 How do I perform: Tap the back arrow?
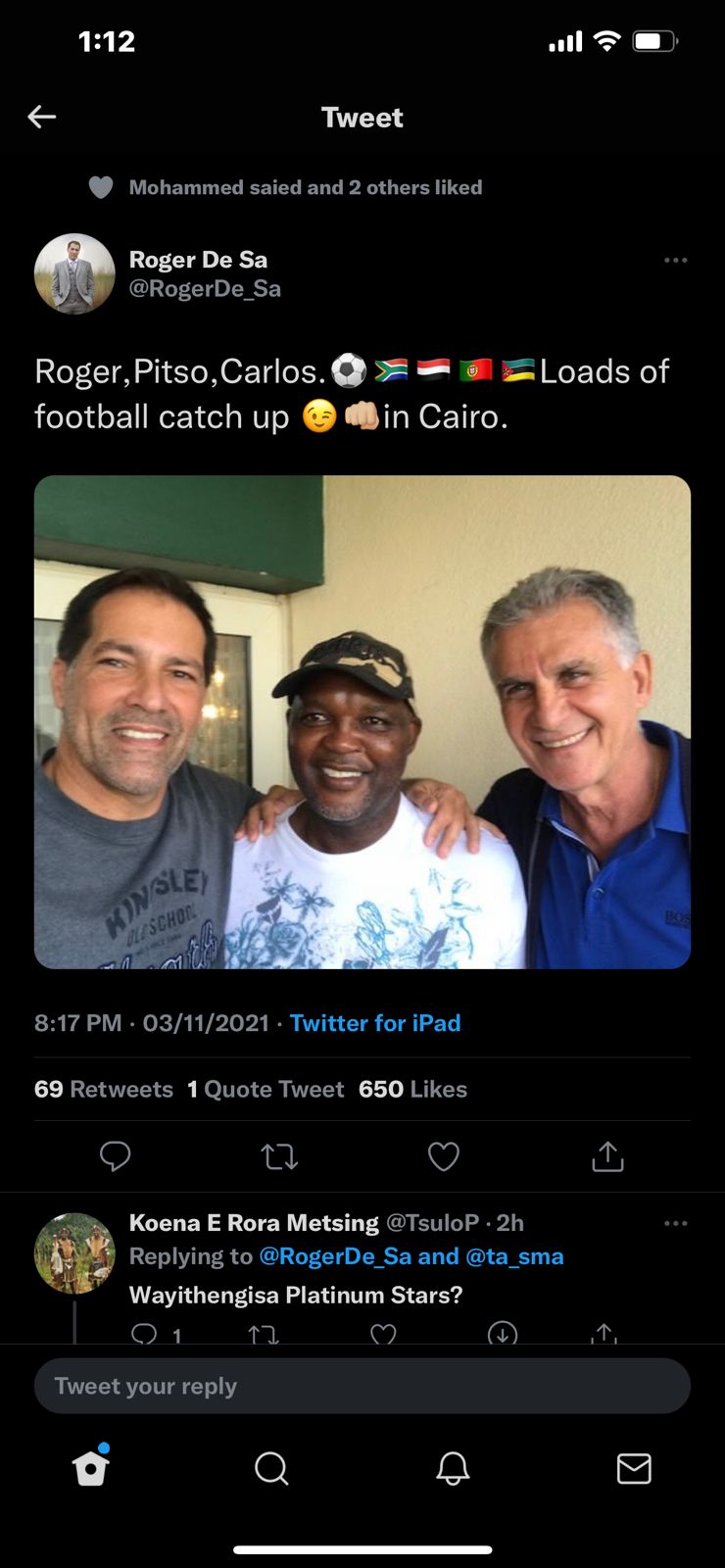coord(42,118)
